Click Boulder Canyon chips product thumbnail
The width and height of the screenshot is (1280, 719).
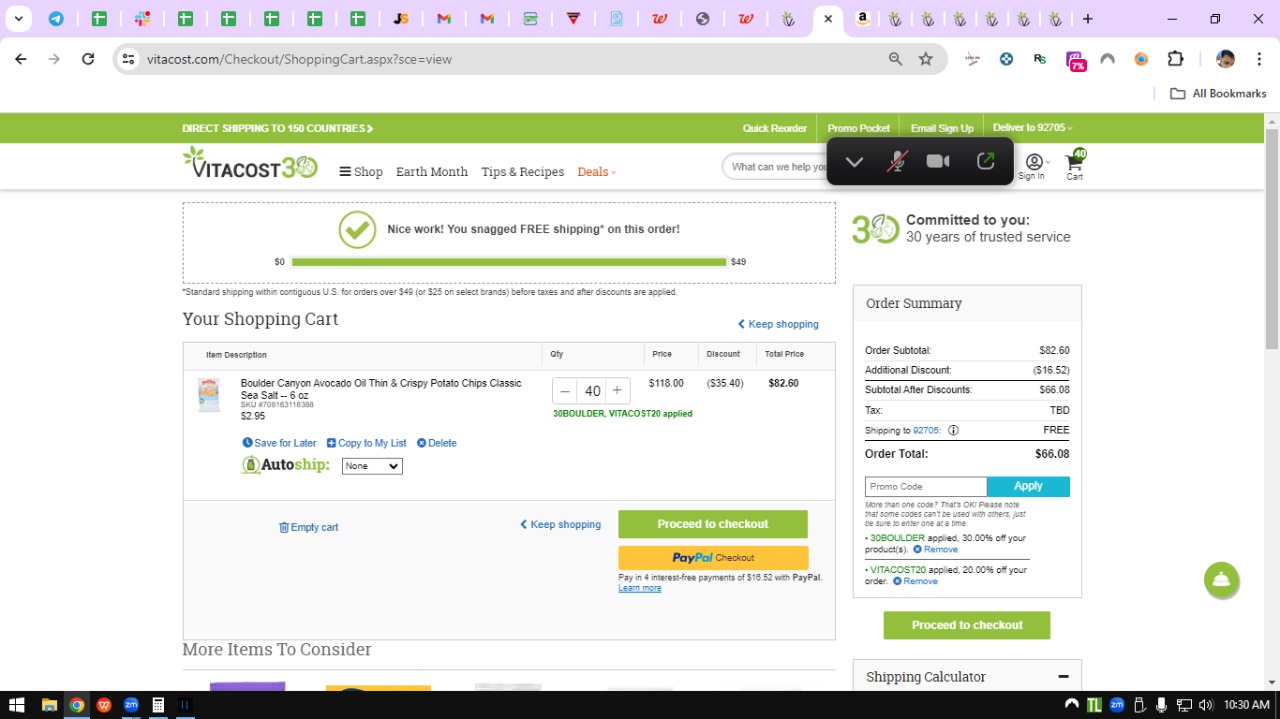click(x=208, y=395)
